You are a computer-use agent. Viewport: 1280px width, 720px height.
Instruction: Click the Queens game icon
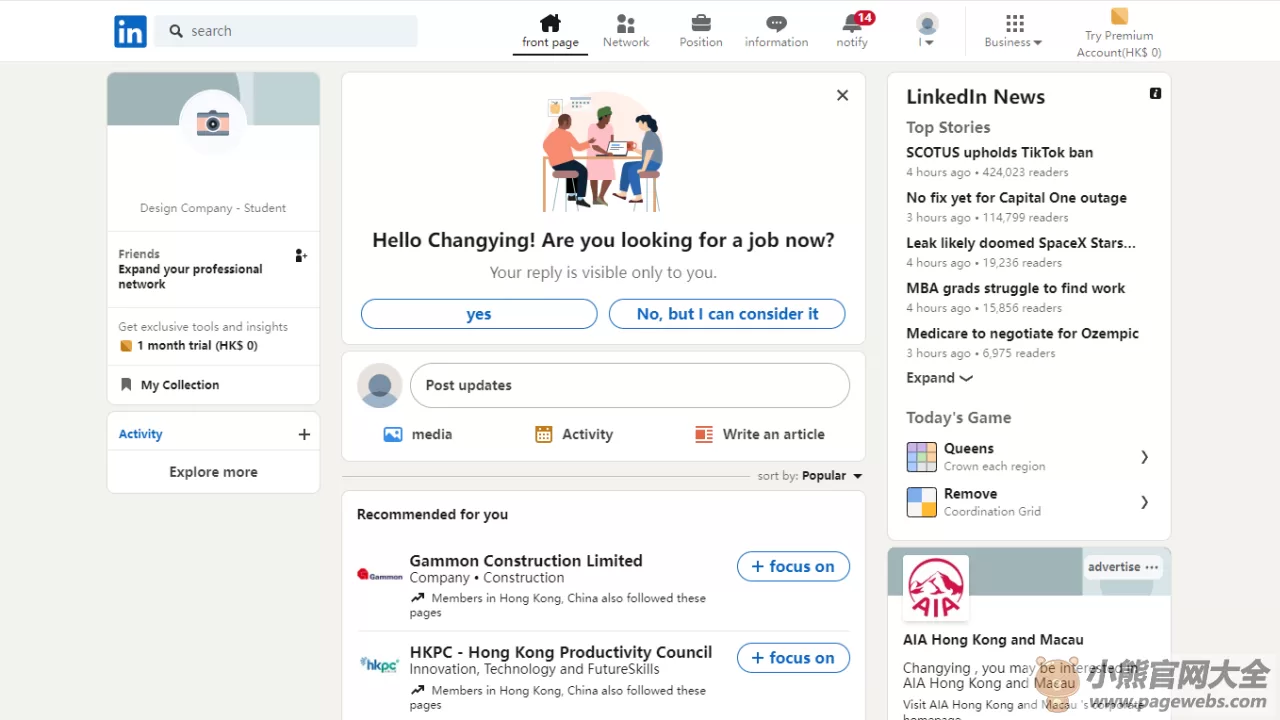(x=921, y=457)
